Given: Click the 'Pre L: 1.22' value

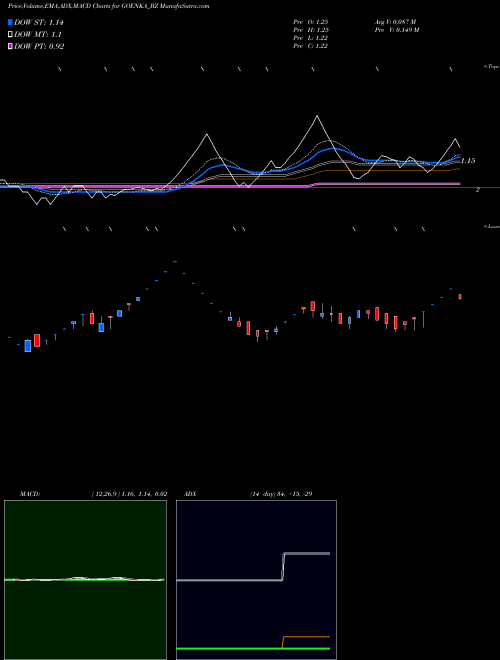Looking at the screenshot, I should tap(311, 38).
